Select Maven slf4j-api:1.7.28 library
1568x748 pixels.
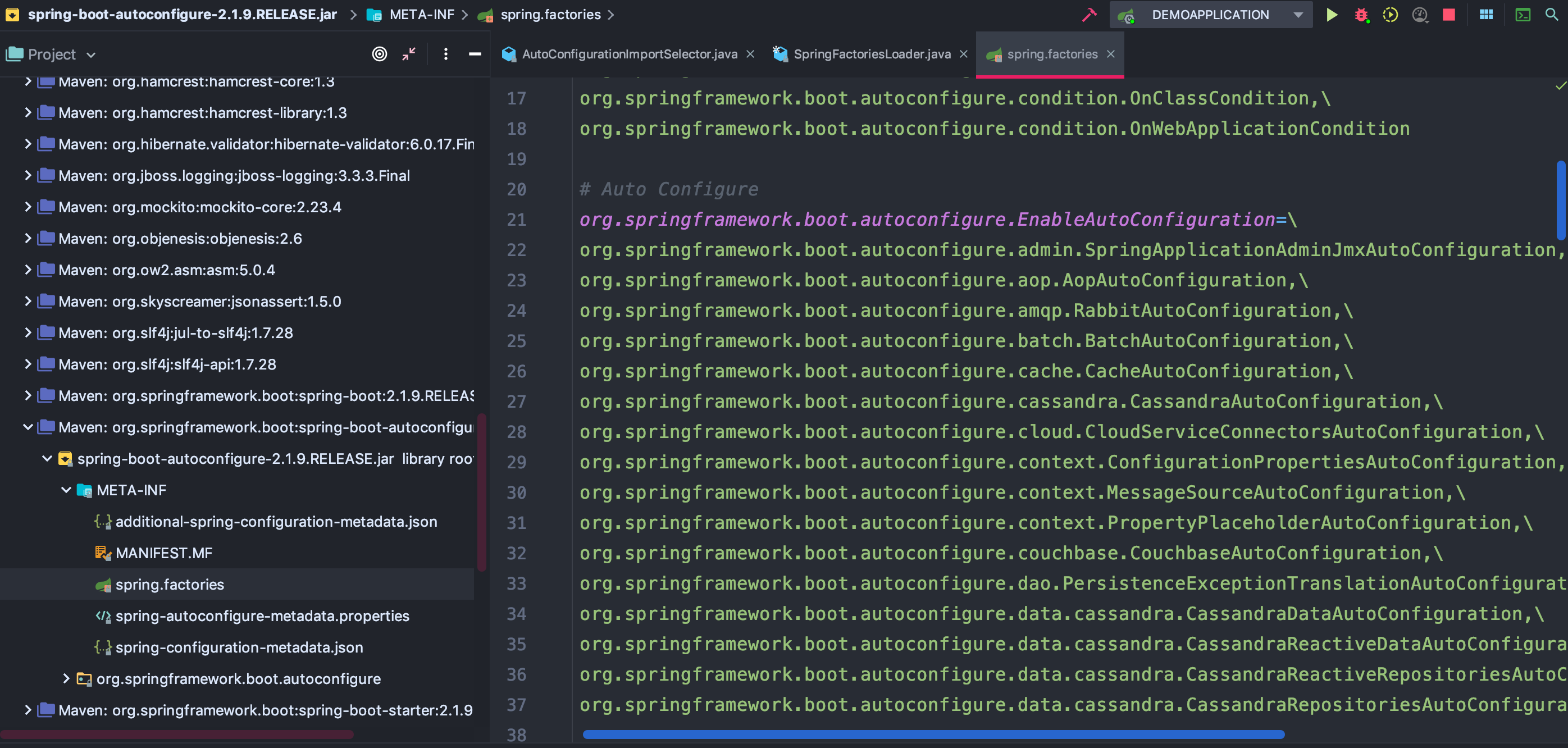167,364
